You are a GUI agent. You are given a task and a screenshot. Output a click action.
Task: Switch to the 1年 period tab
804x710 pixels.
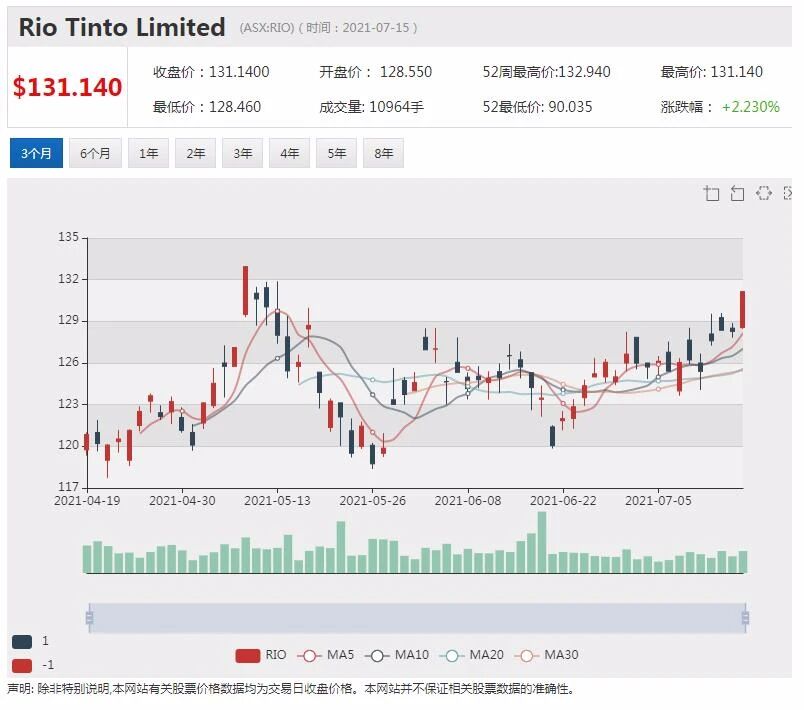pyautogui.click(x=148, y=153)
